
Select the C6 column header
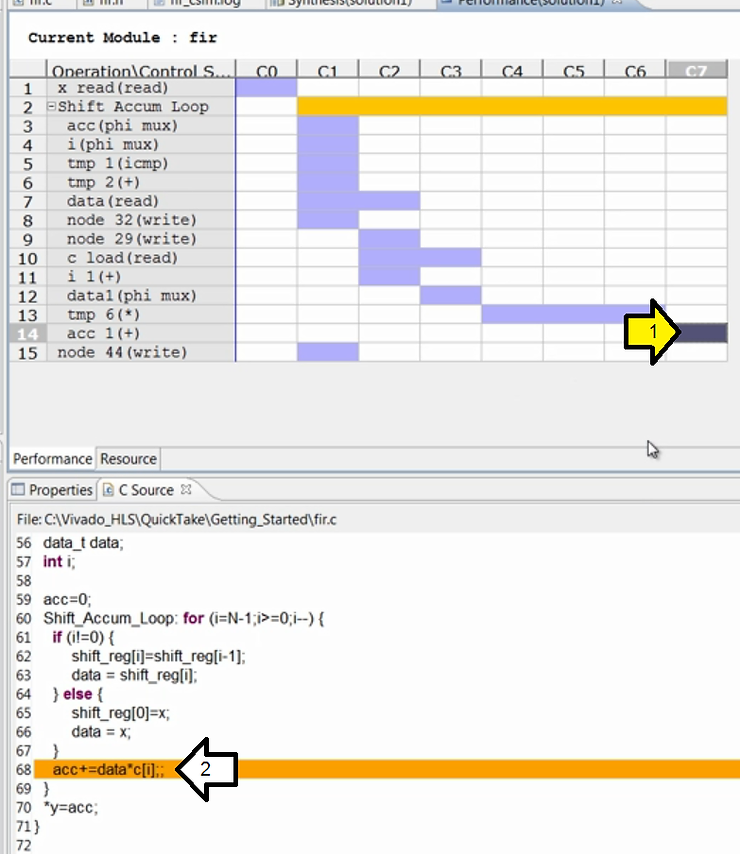tap(635, 70)
